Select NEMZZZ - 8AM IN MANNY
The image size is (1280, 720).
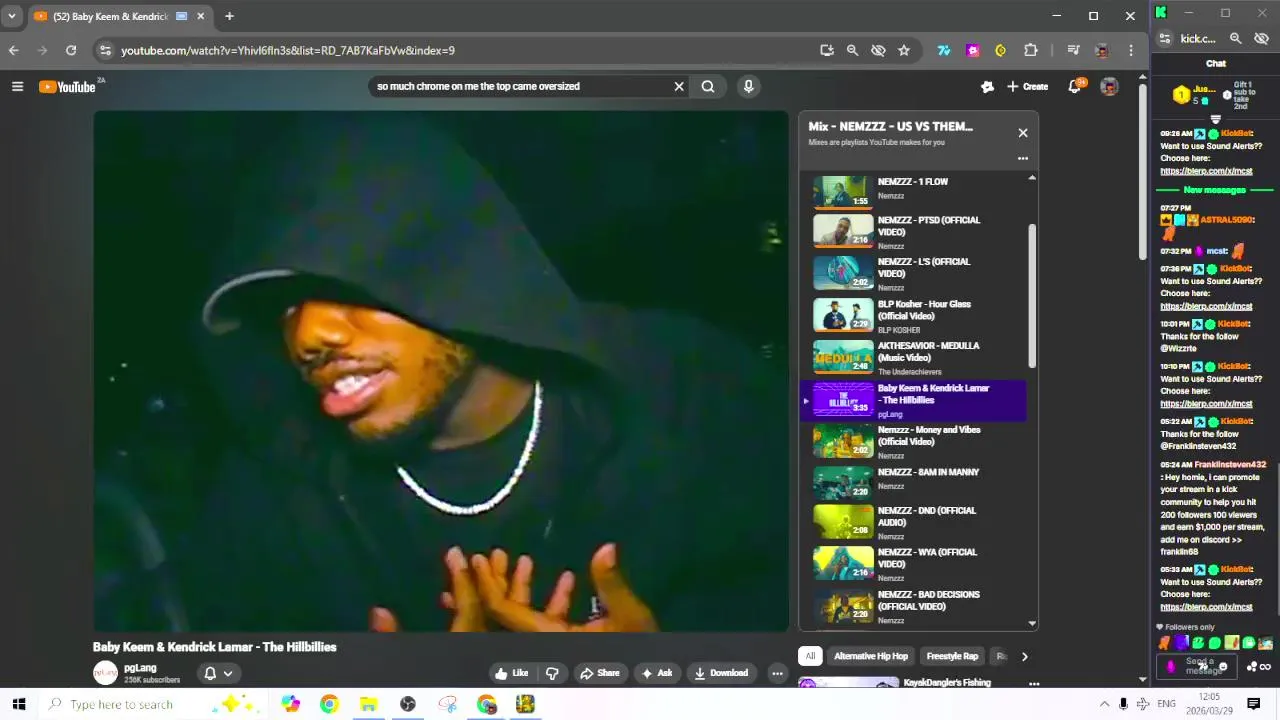pyautogui.click(x=913, y=483)
